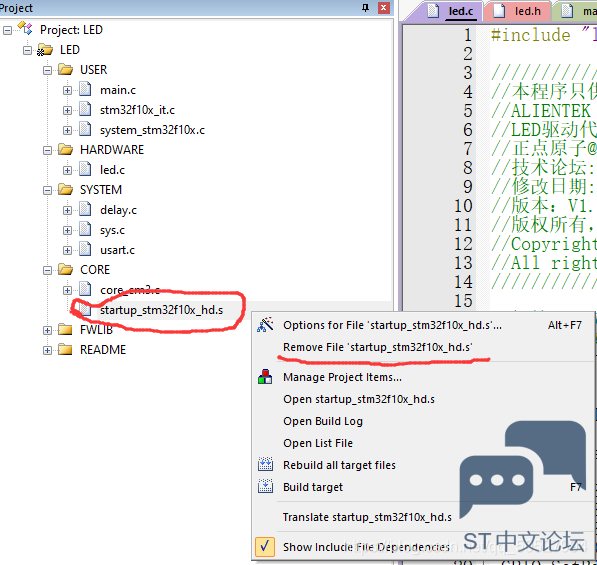597x565 pixels.
Task: Click the SYSTEM group folder icon
Action: 65,189
